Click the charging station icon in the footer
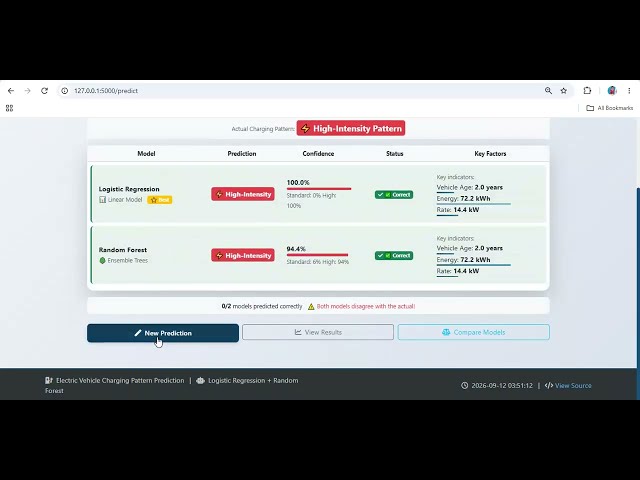 coord(49,380)
